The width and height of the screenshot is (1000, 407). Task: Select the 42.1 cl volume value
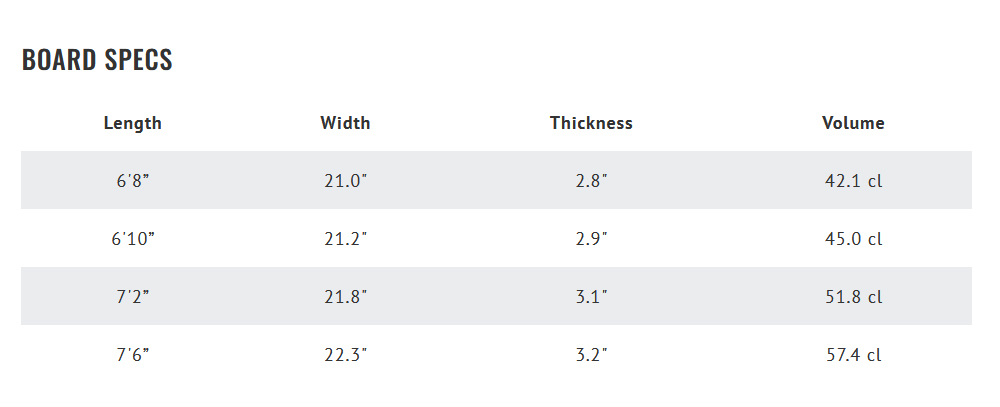853,181
